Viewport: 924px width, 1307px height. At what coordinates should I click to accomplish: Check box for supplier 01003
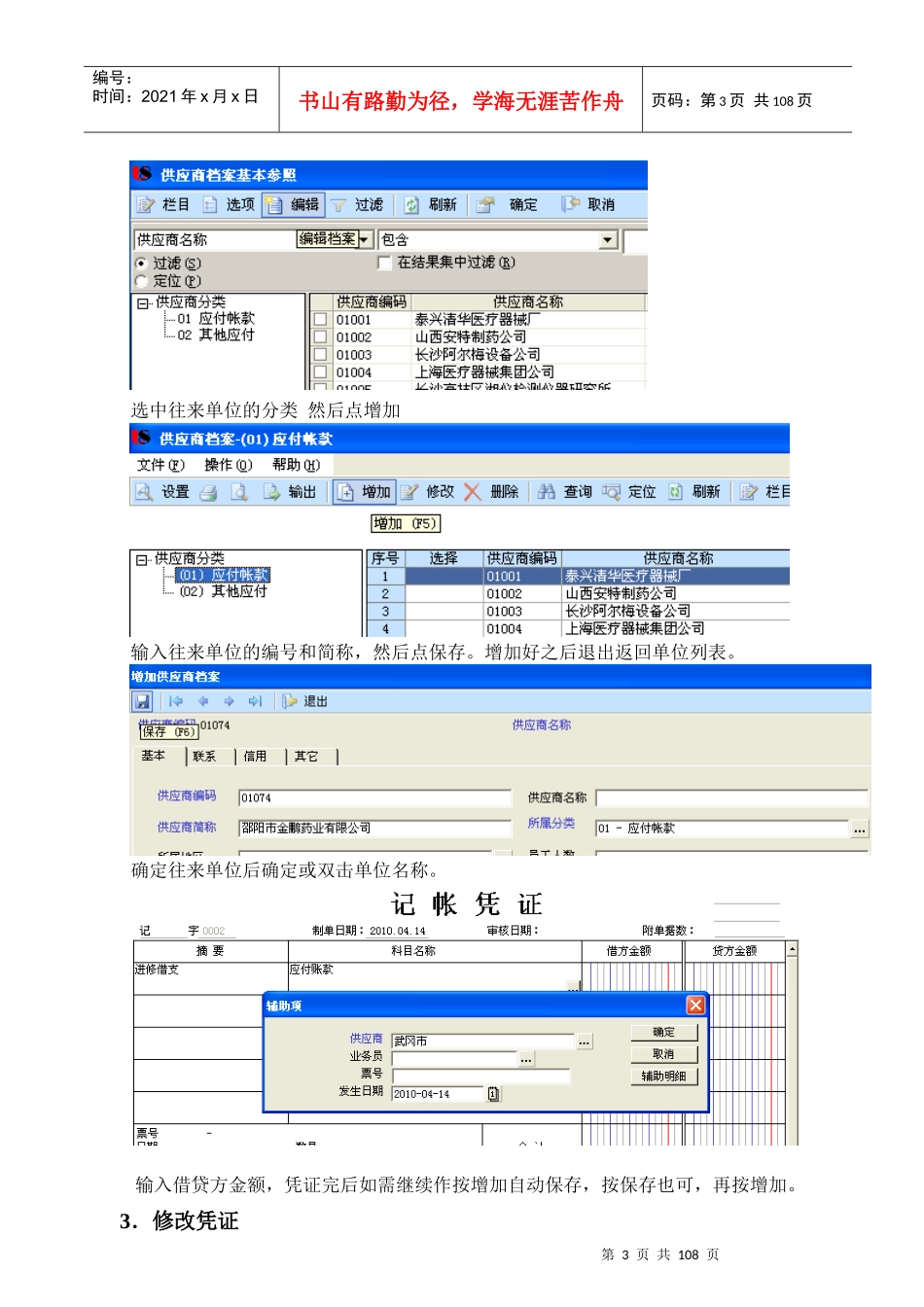[x=320, y=355]
